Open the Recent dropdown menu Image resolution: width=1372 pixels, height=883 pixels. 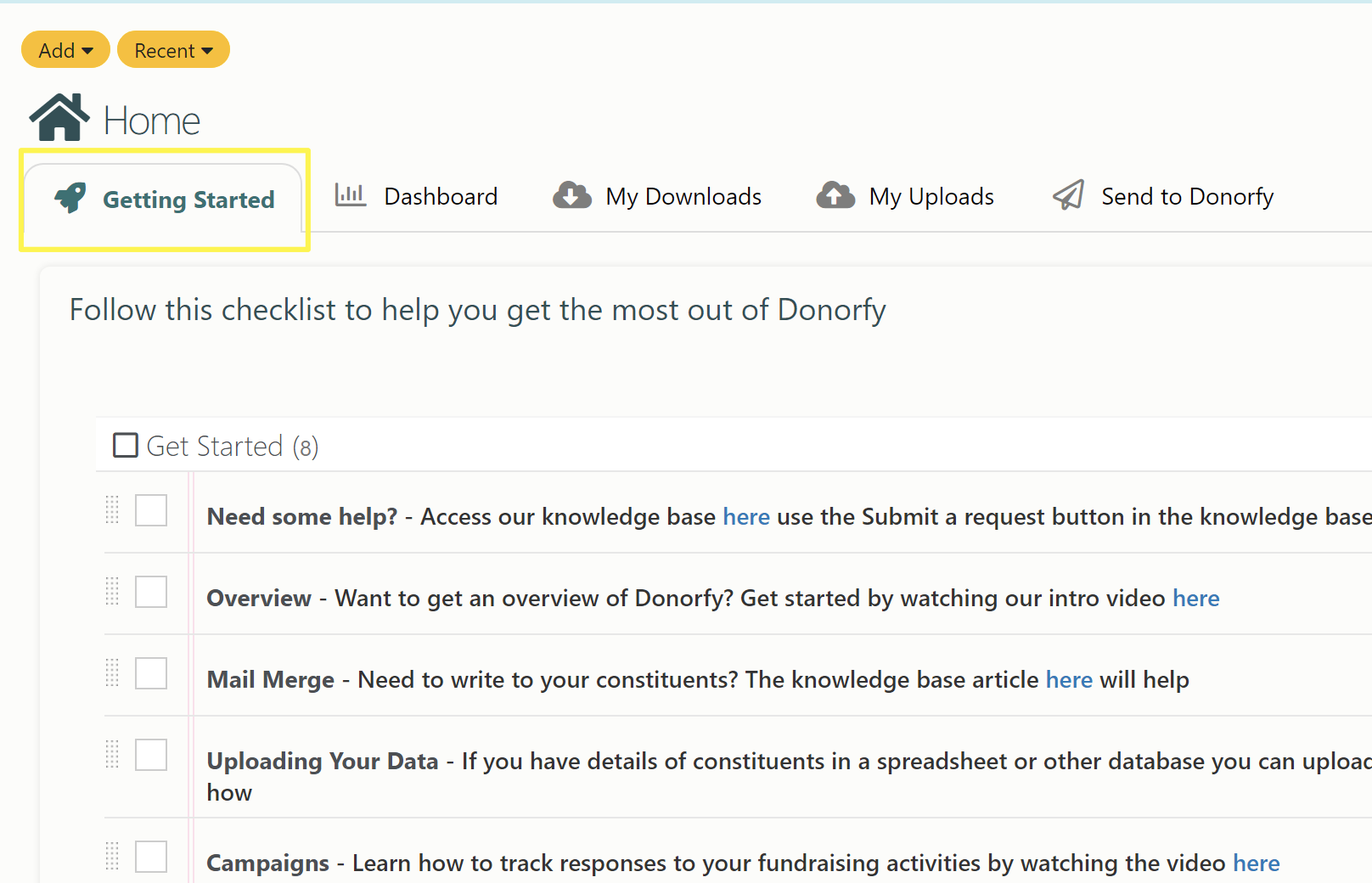coord(173,50)
